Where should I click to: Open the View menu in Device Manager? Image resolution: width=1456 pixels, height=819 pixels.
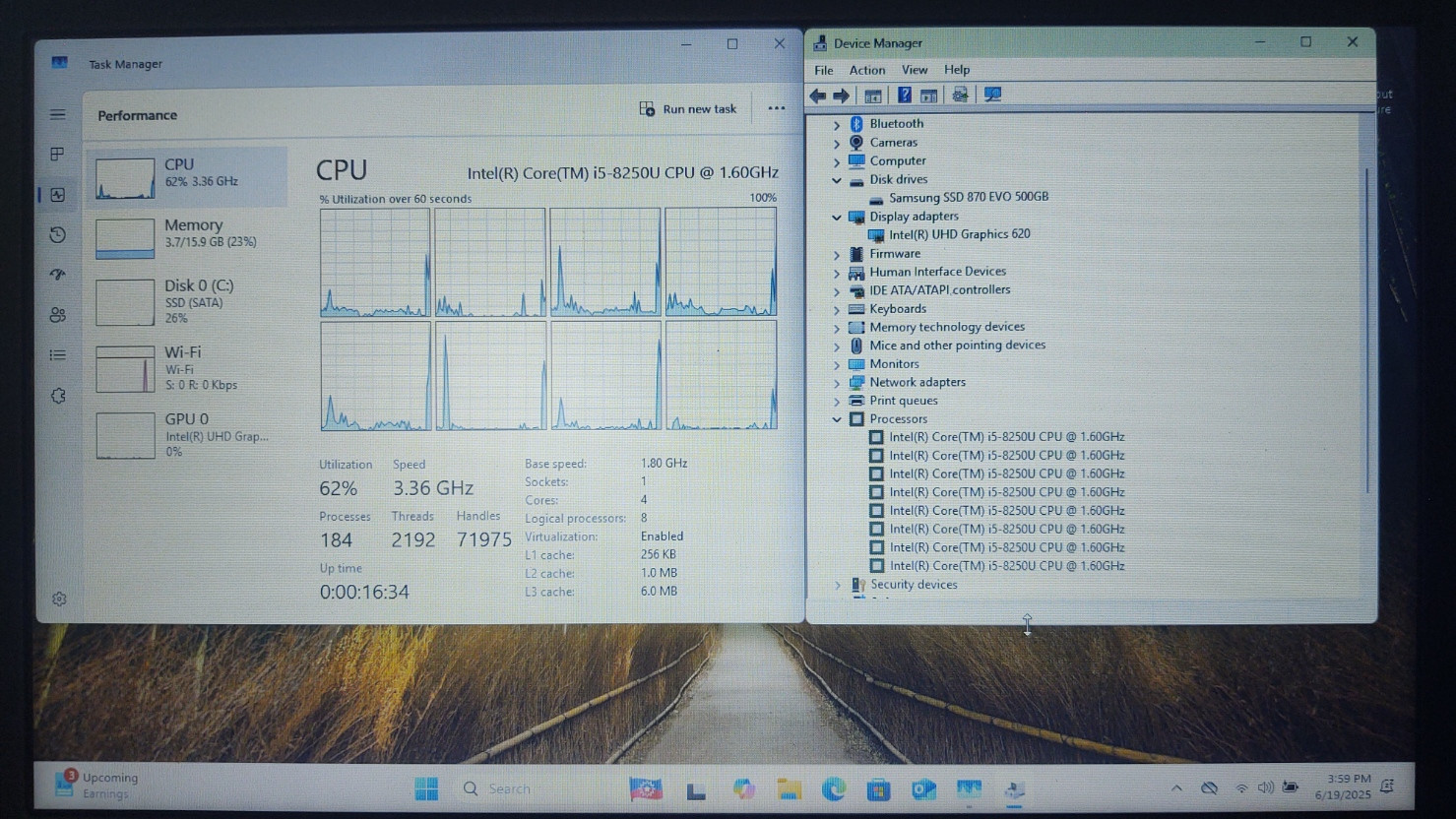914,70
